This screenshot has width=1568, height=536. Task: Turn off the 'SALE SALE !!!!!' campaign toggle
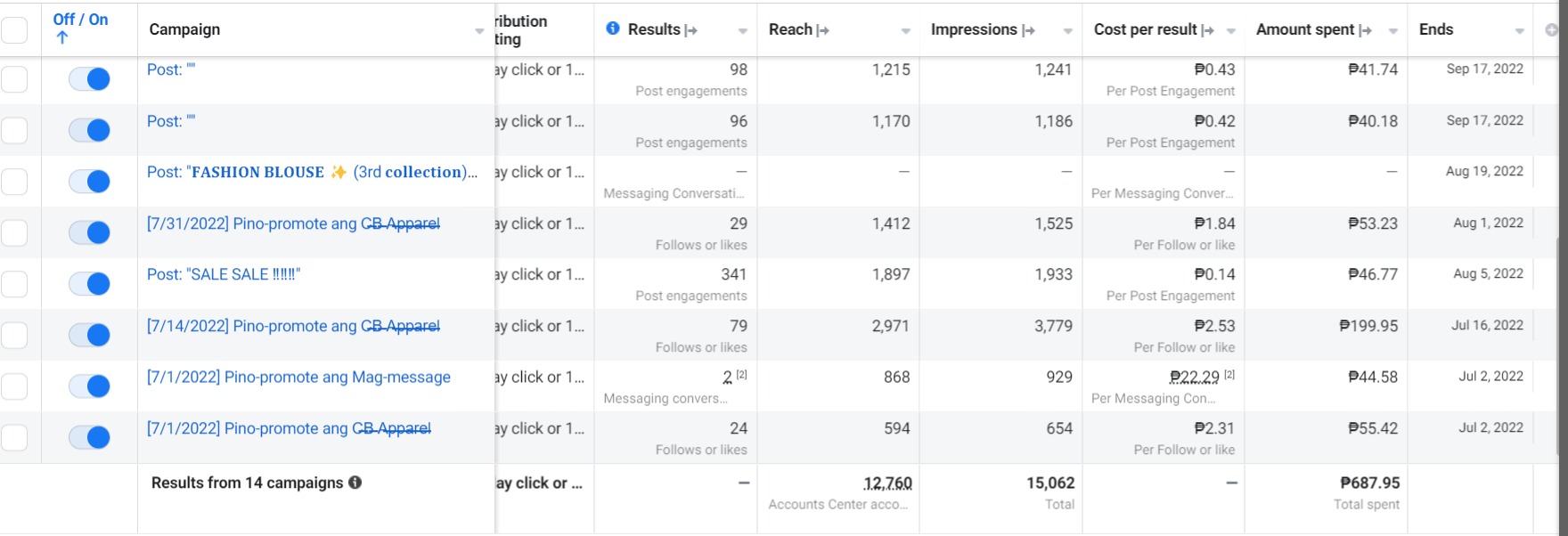click(x=89, y=284)
